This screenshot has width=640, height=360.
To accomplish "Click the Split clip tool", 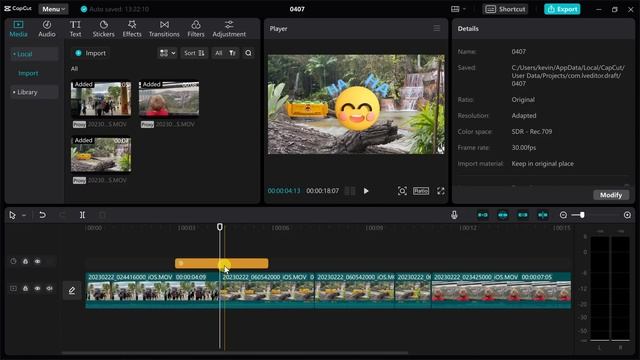I will click(x=82, y=215).
